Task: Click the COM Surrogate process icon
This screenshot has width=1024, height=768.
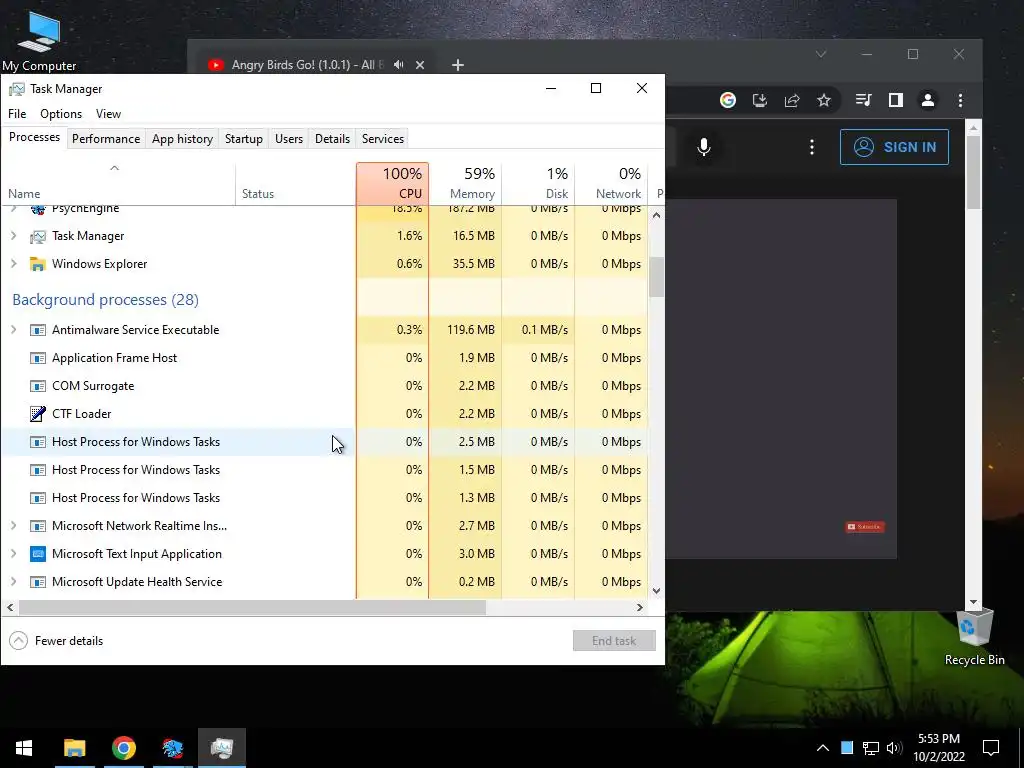Action: pyautogui.click(x=38, y=386)
